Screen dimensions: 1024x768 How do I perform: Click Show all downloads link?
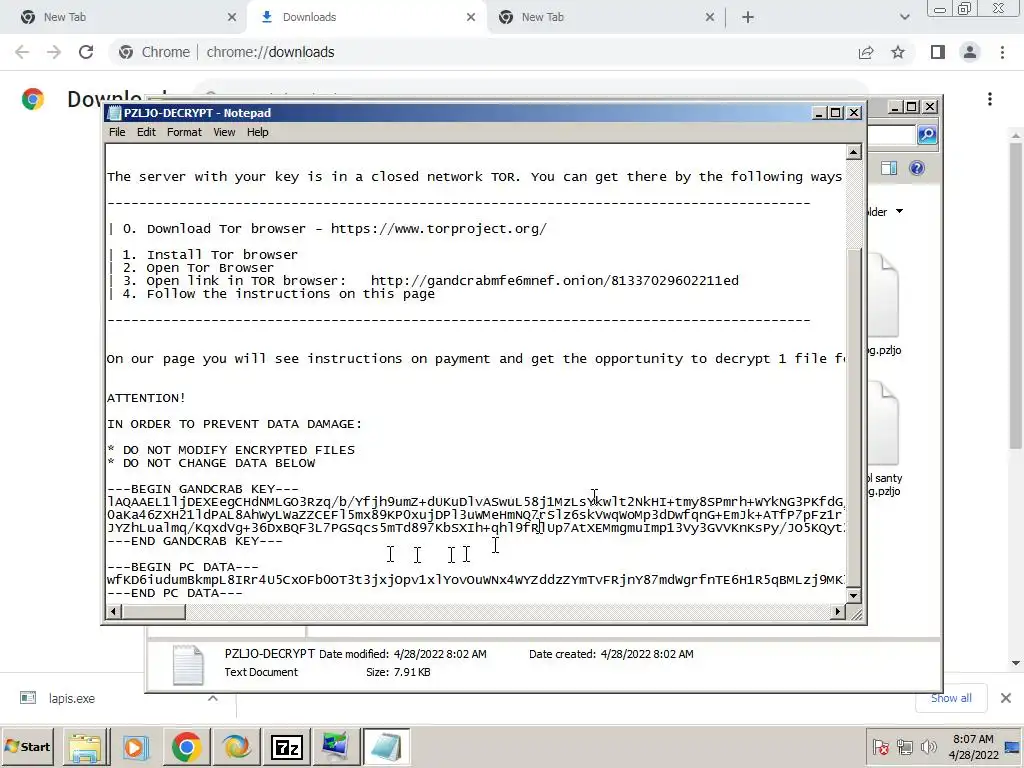tap(951, 698)
